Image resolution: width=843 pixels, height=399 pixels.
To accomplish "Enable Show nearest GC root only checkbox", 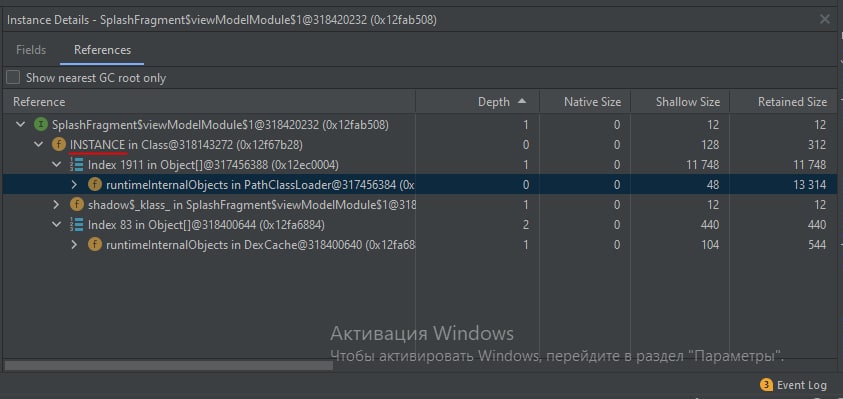I will click(13, 77).
